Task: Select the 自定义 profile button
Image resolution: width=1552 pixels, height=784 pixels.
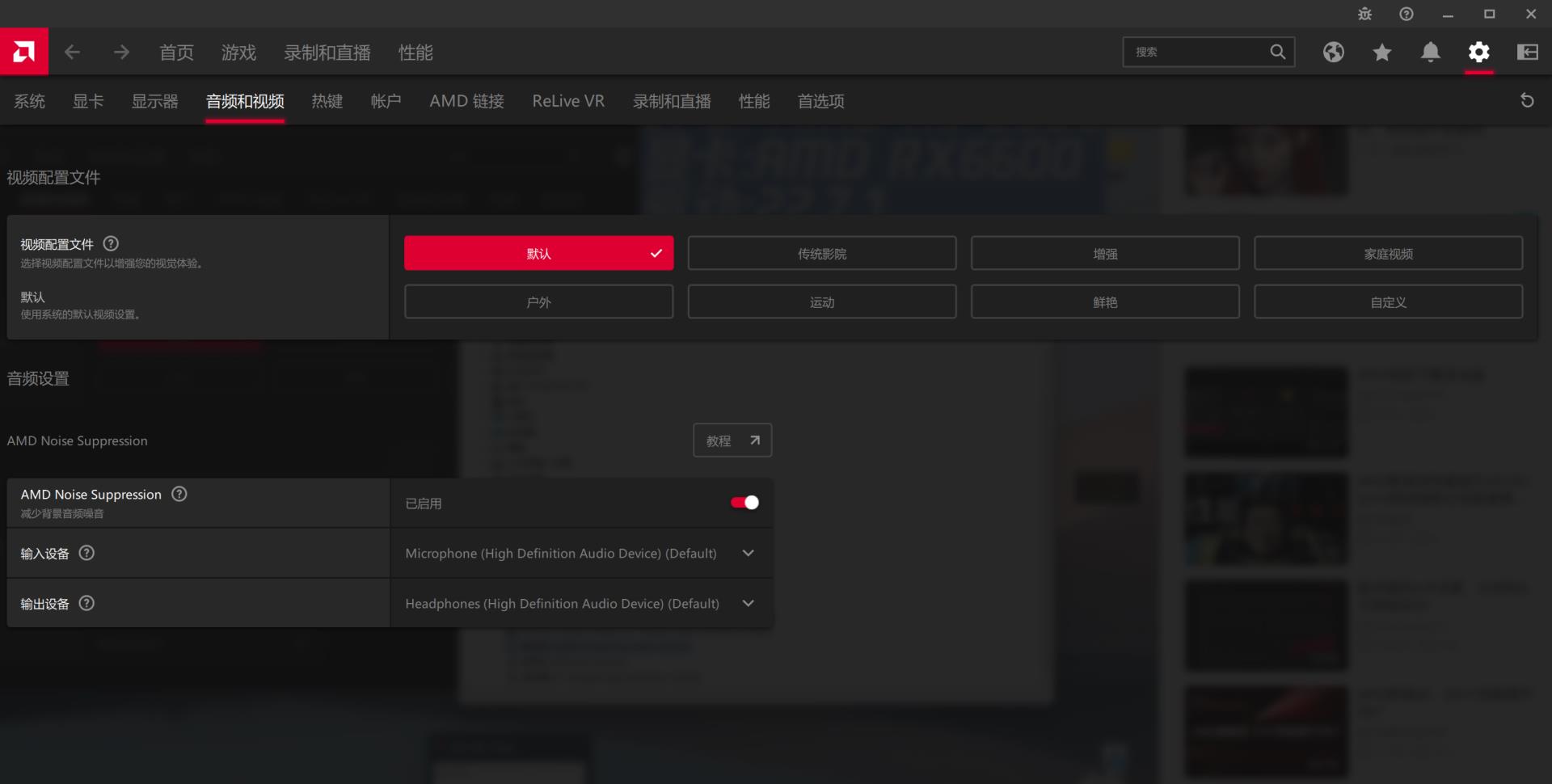Action: [1388, 301]
